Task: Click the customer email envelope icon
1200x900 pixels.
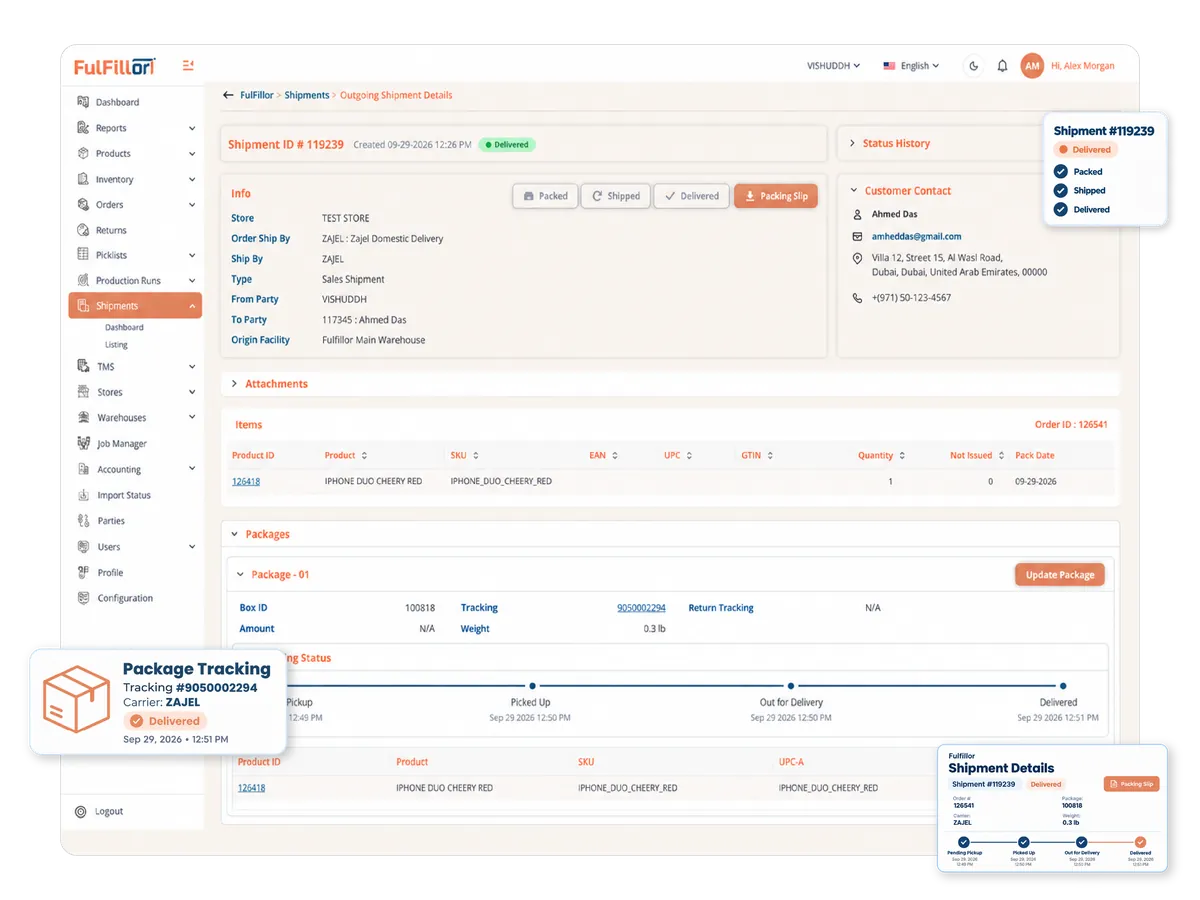Action: (857, 237)
